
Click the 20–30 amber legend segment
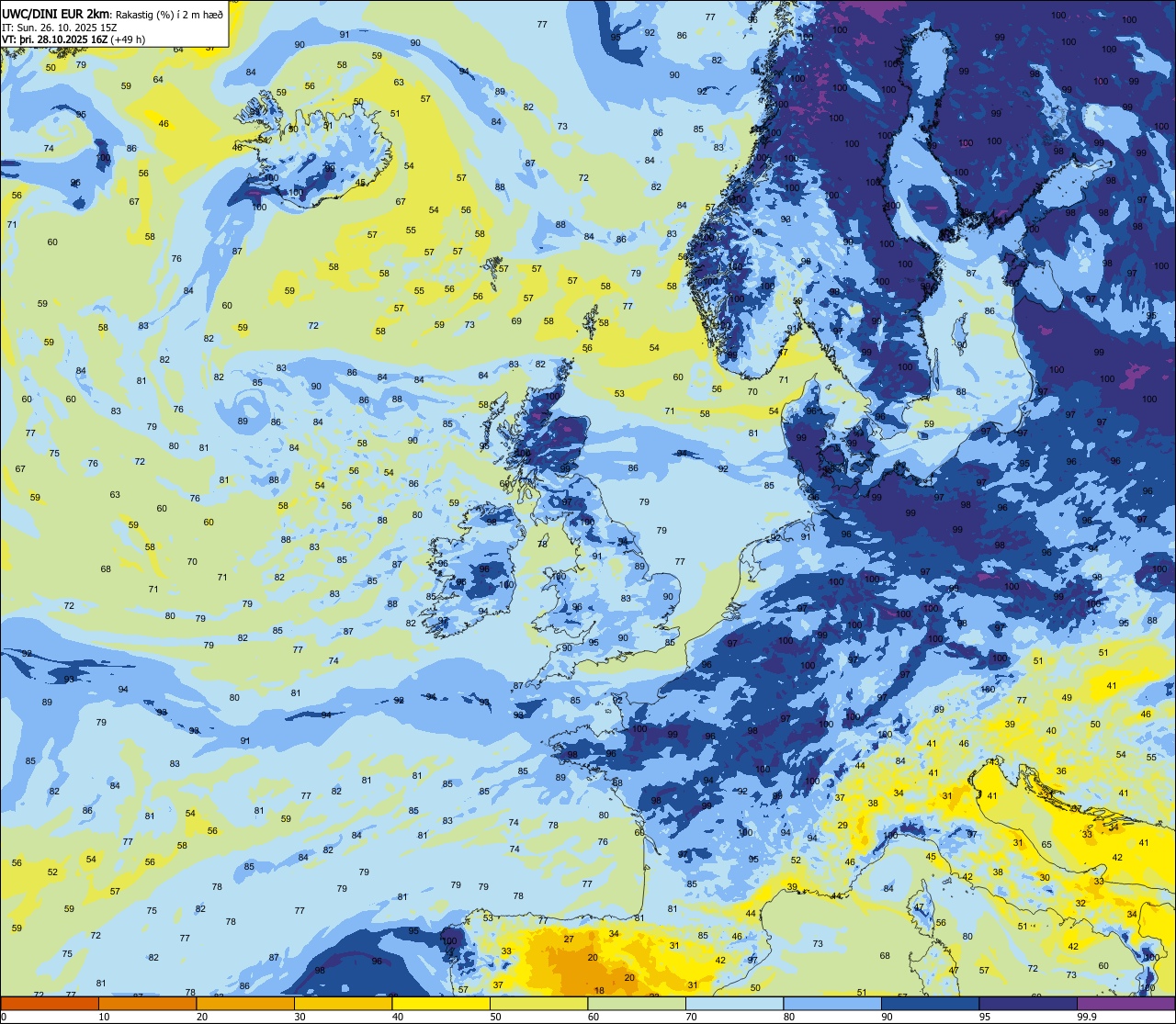pos(245,1004)
